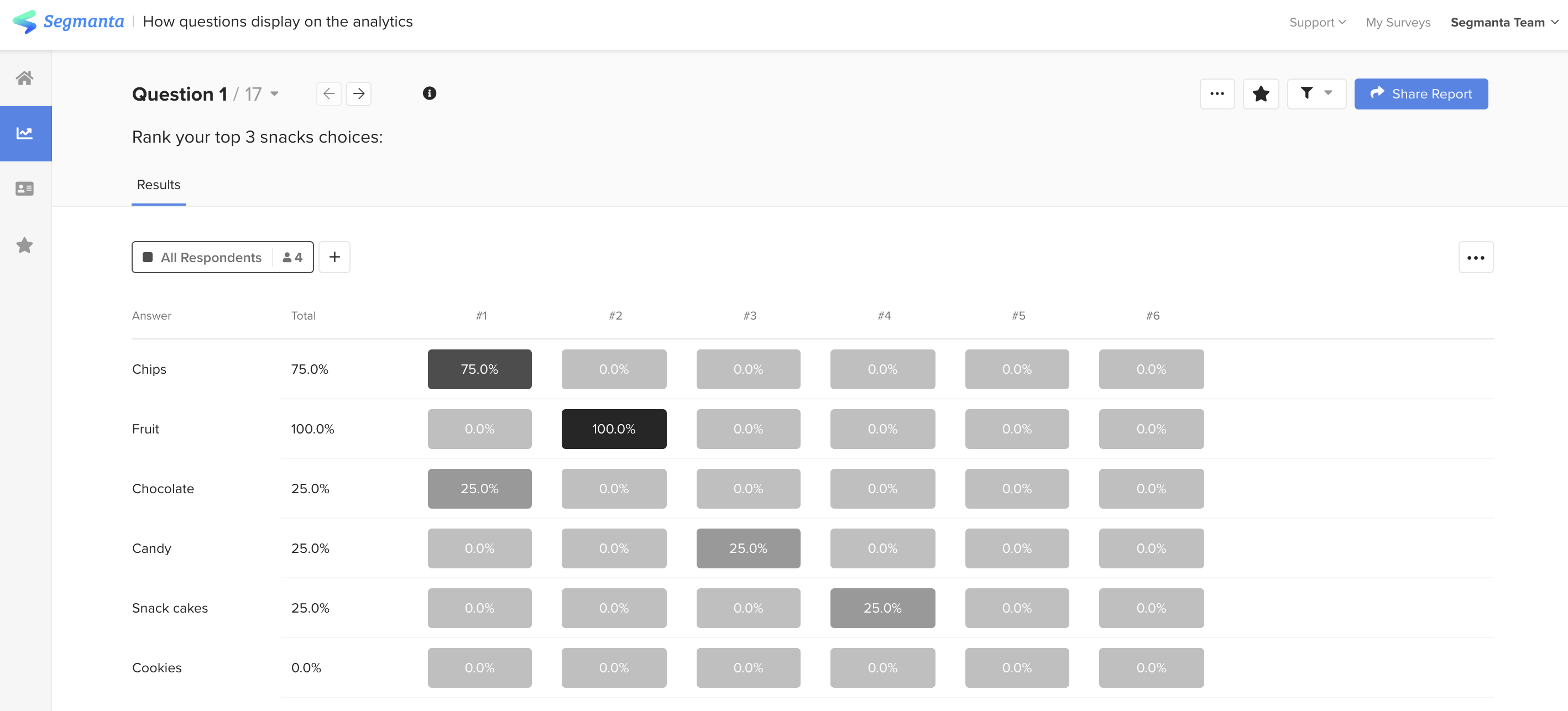This screenshot has width=1568, height=711.
Task: Open favorites star in left sidebar
Action: tap(24, 245)
